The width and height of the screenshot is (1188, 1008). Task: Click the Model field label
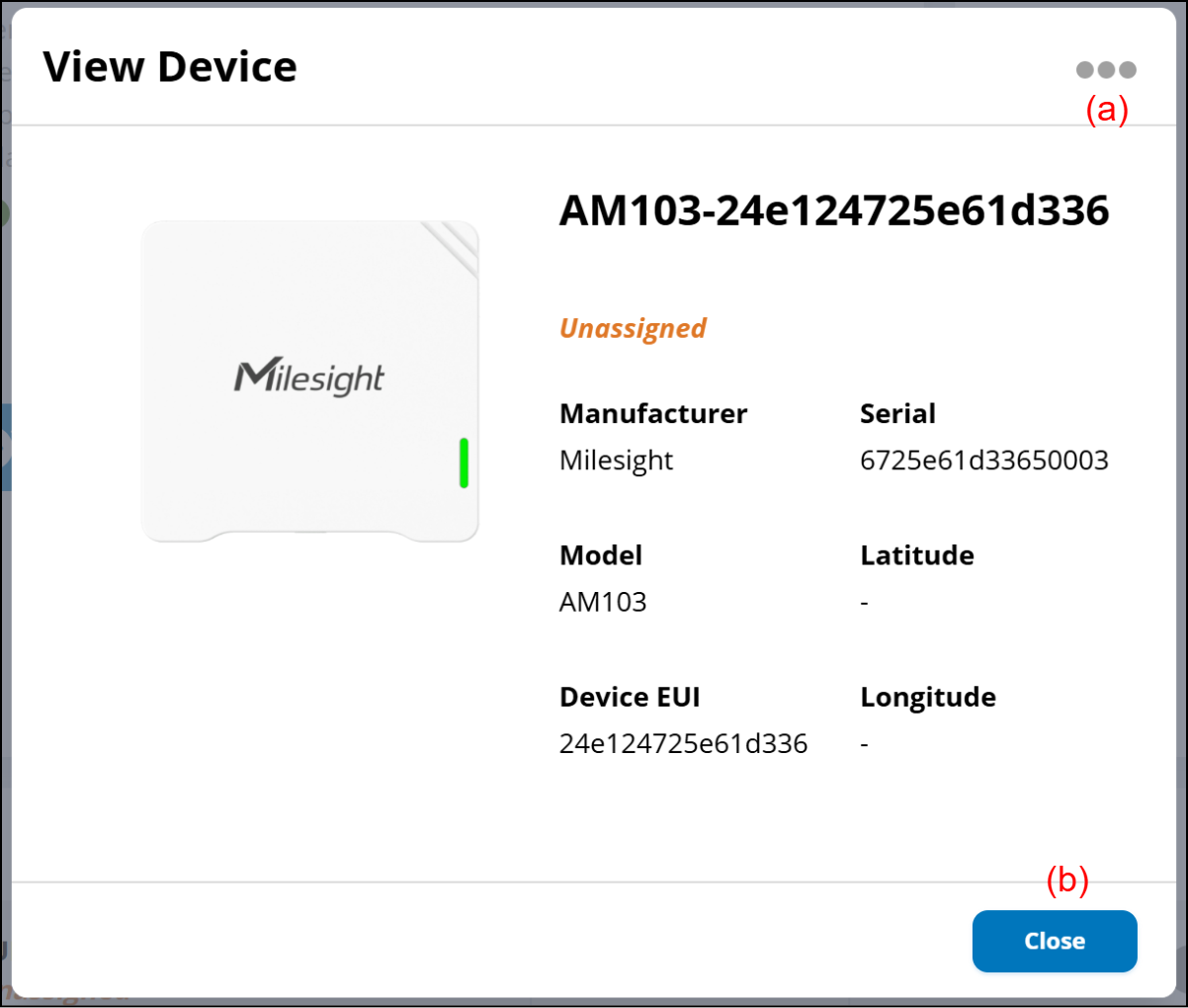pos(601,555)
